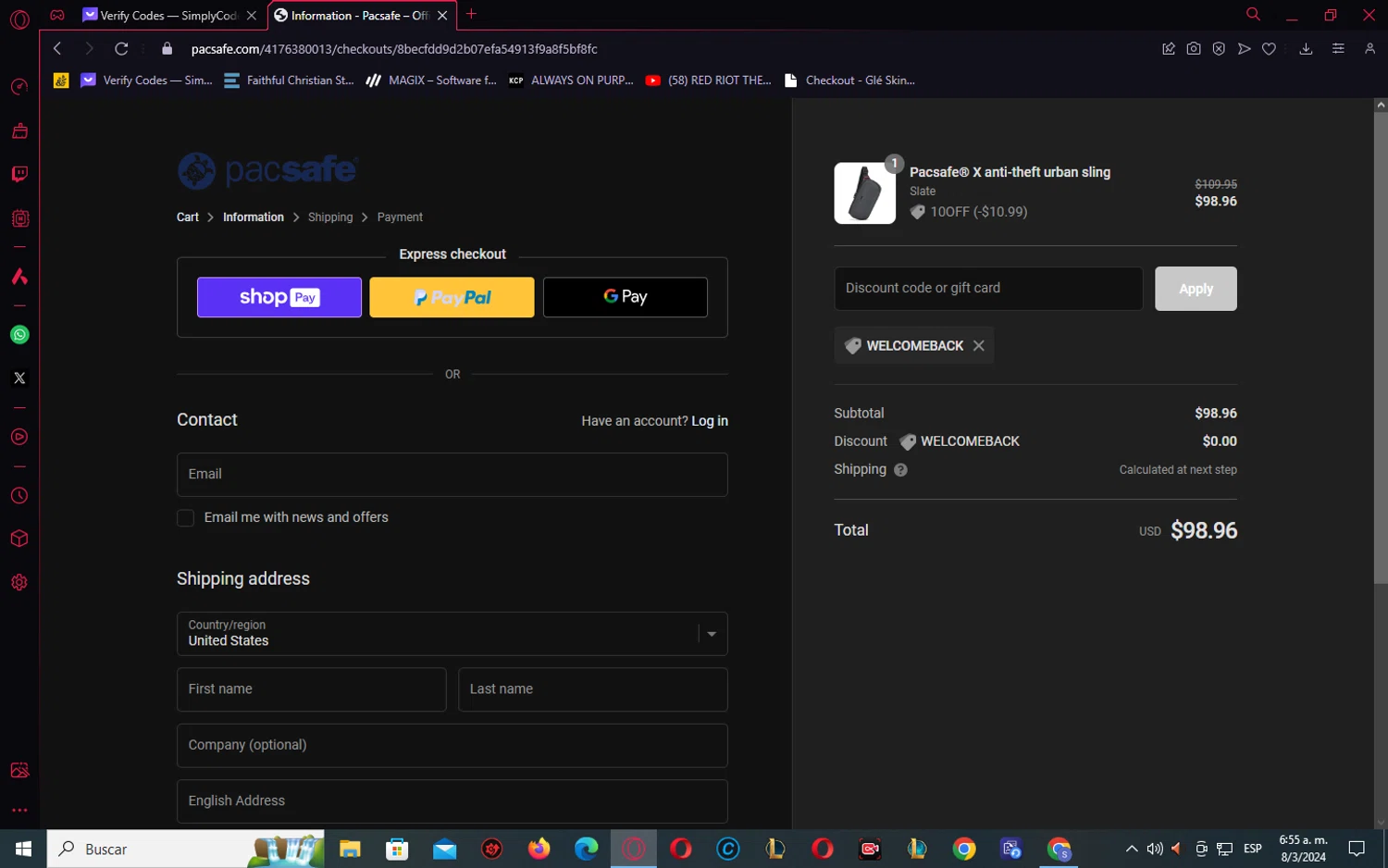This screenshot has height=868, width=1388.
Task: Show hidden system tray icons
Action: click(x=1131, y=849)
